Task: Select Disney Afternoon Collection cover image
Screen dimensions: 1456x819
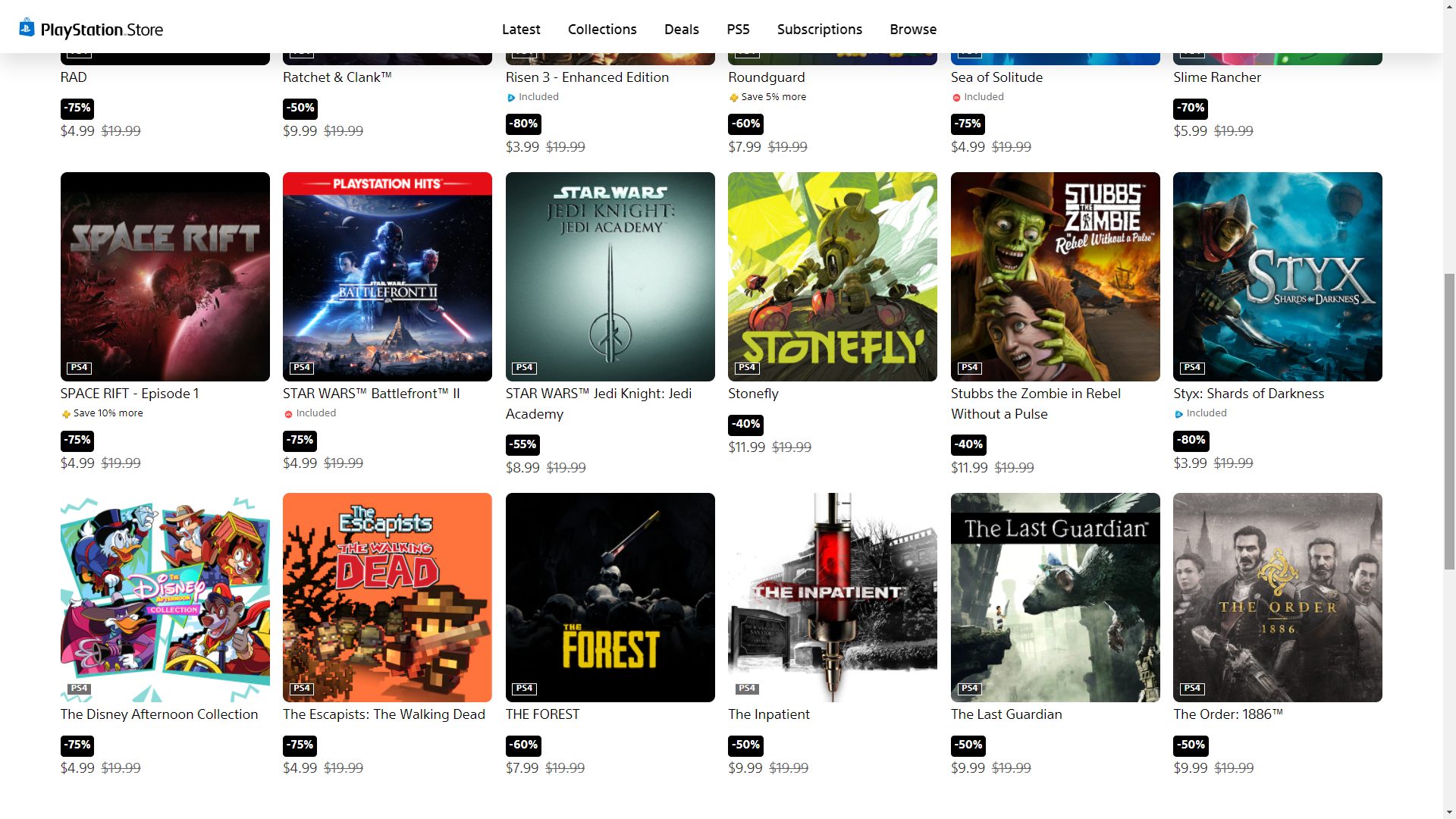Action: pyautogui.click(x=165, y=598)
